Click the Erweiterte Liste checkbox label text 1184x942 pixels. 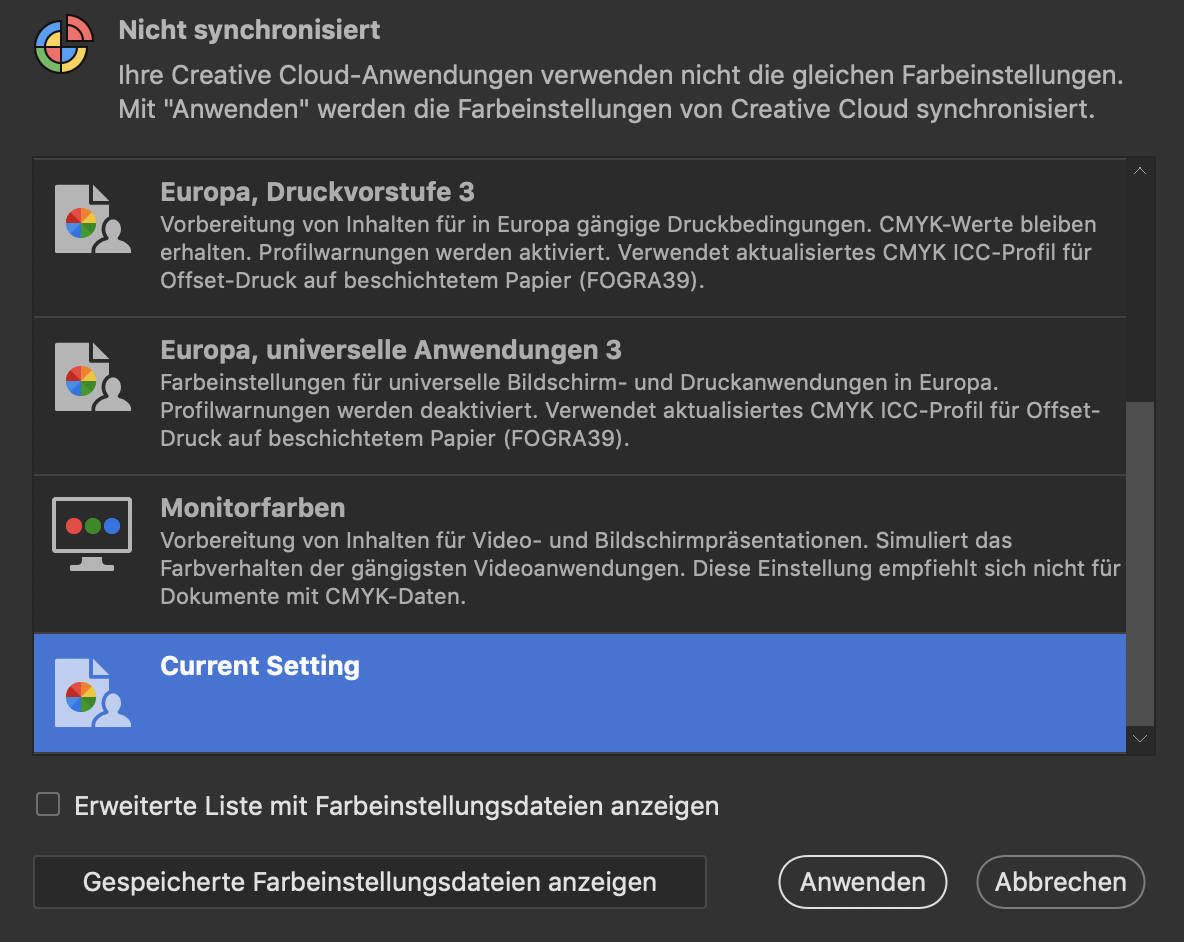(396, 806)
